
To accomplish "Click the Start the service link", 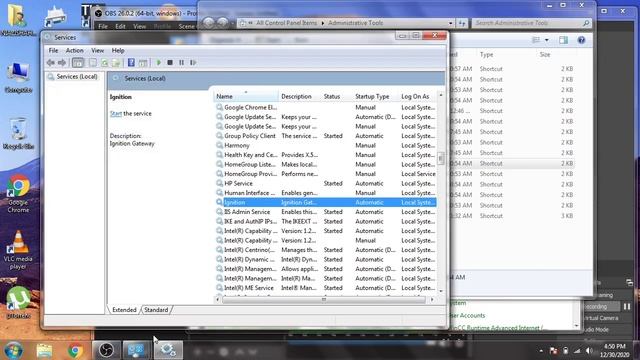I will [116, 113].
